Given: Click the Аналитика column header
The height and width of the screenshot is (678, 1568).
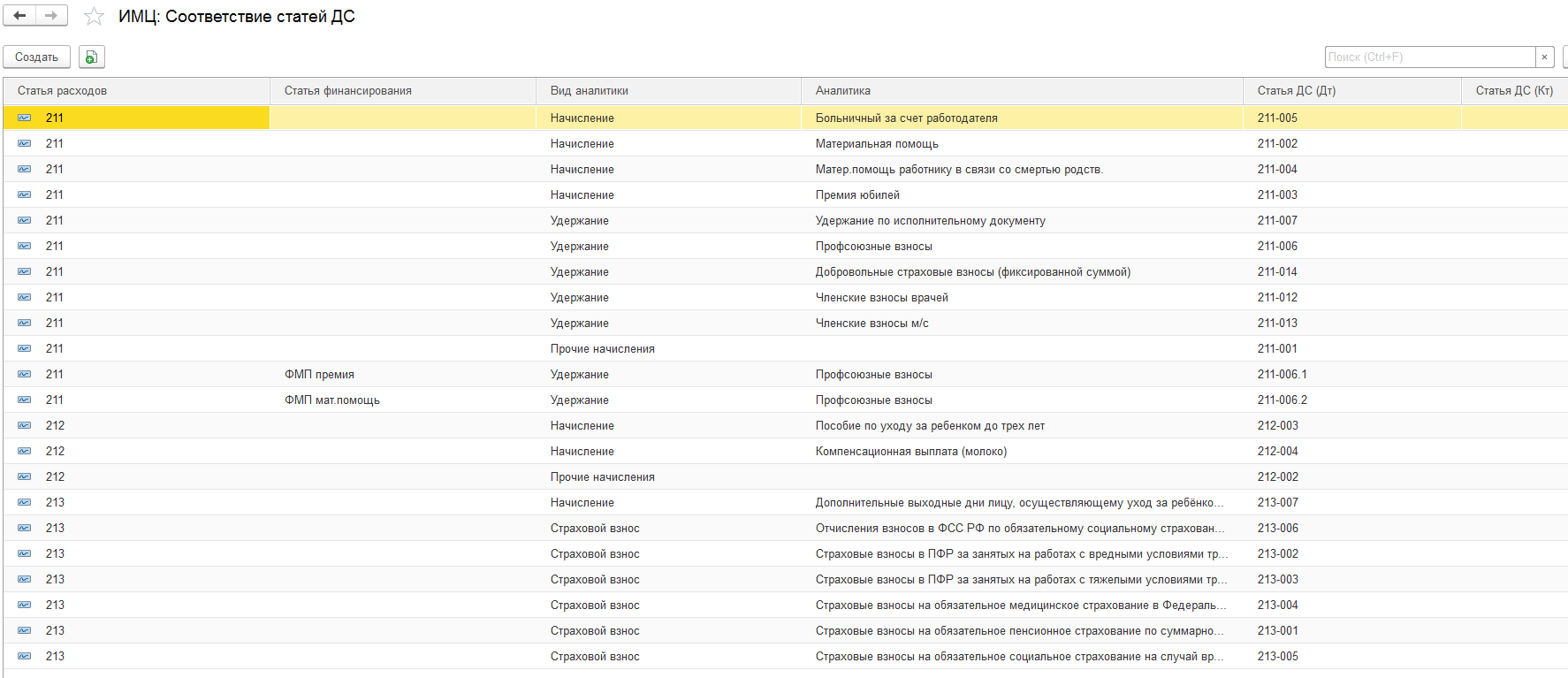Looking at the screenshot, I should point(842,91).
